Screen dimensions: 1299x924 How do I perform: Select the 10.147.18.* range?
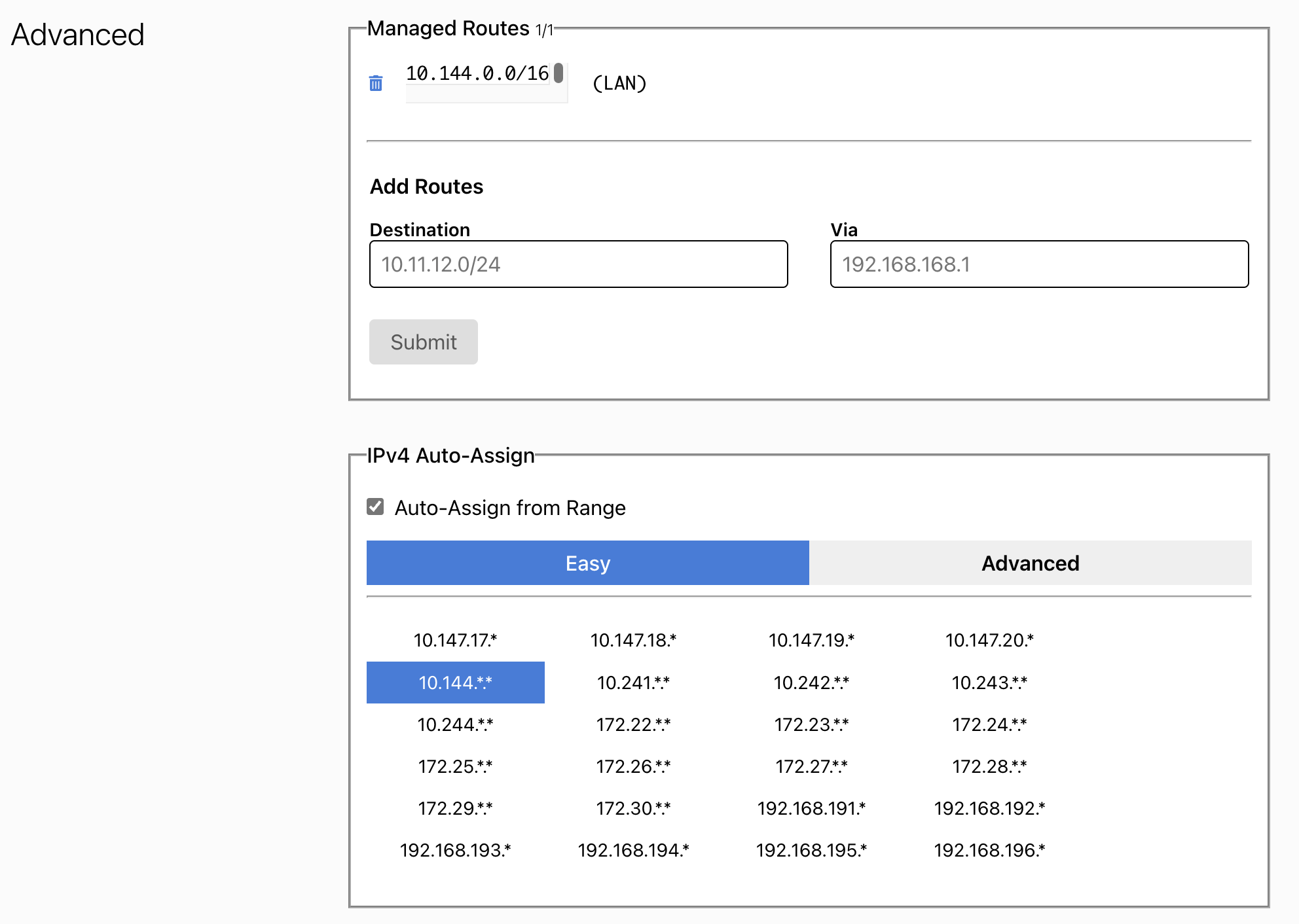(x=633, y=640)
